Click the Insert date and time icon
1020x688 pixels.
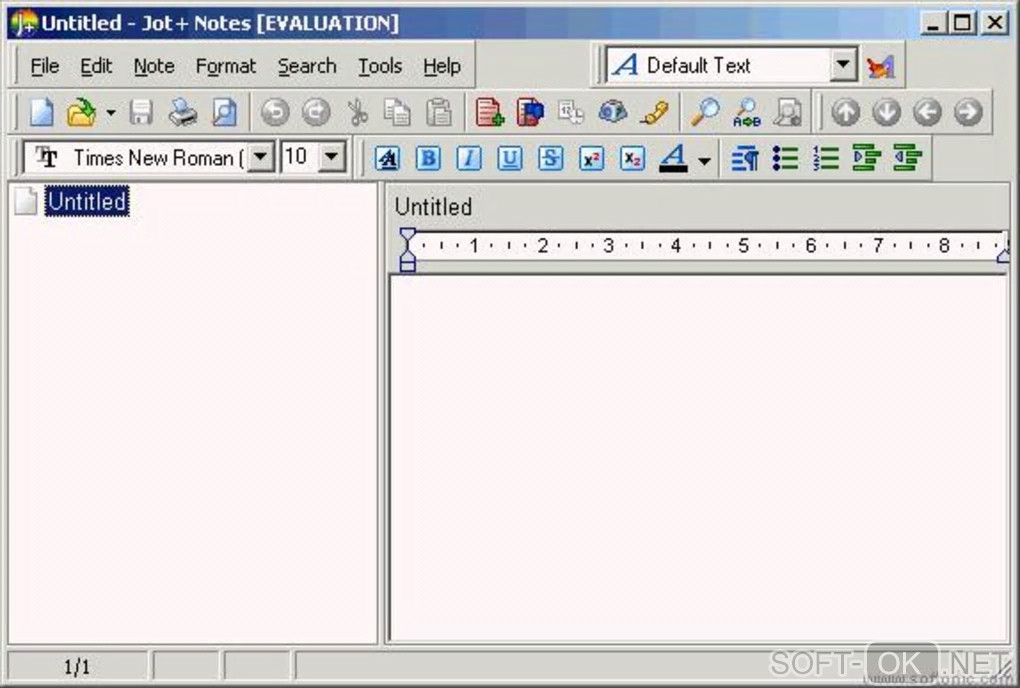(x=571, y=112)
